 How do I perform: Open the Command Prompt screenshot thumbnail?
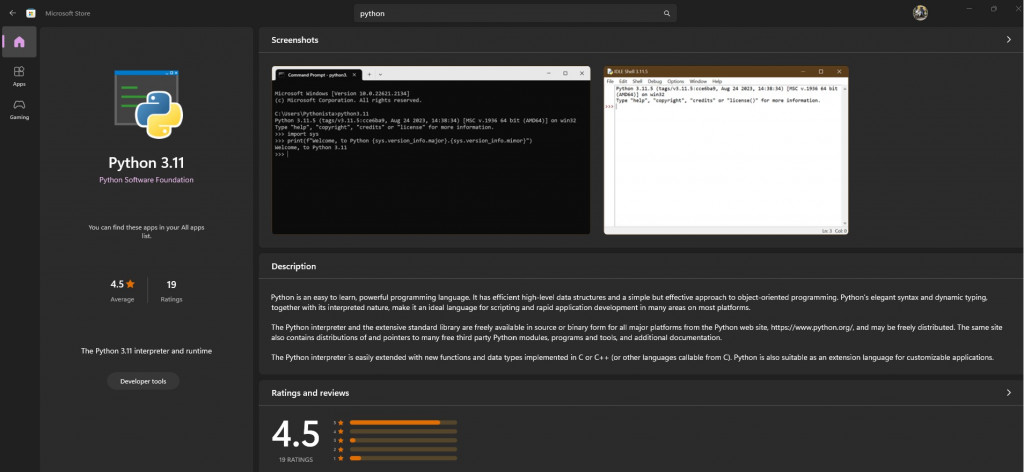click(431, 150)
